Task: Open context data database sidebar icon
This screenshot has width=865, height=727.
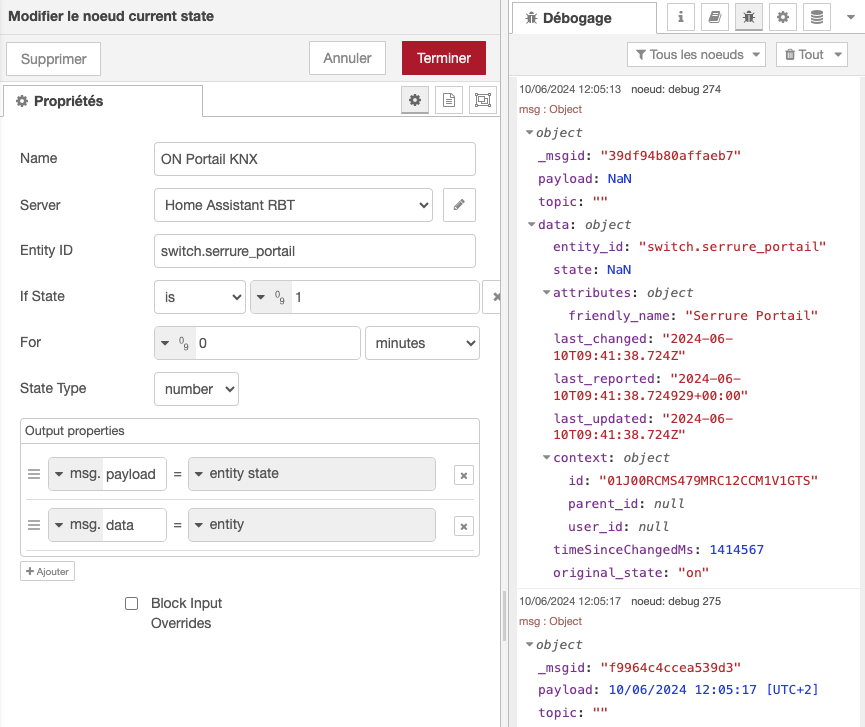Action: click(x=817, y=17)
